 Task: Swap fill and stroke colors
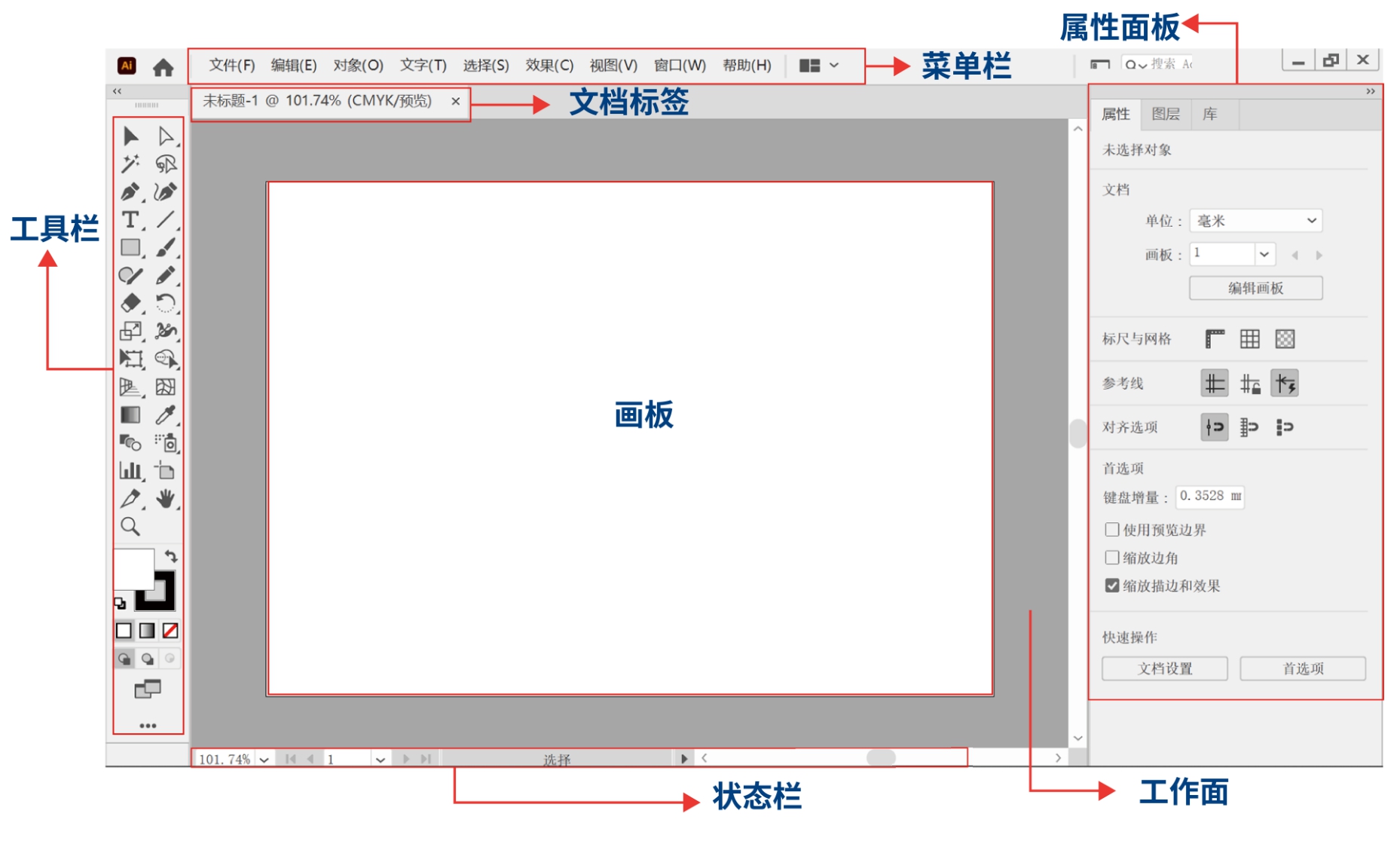171,557
